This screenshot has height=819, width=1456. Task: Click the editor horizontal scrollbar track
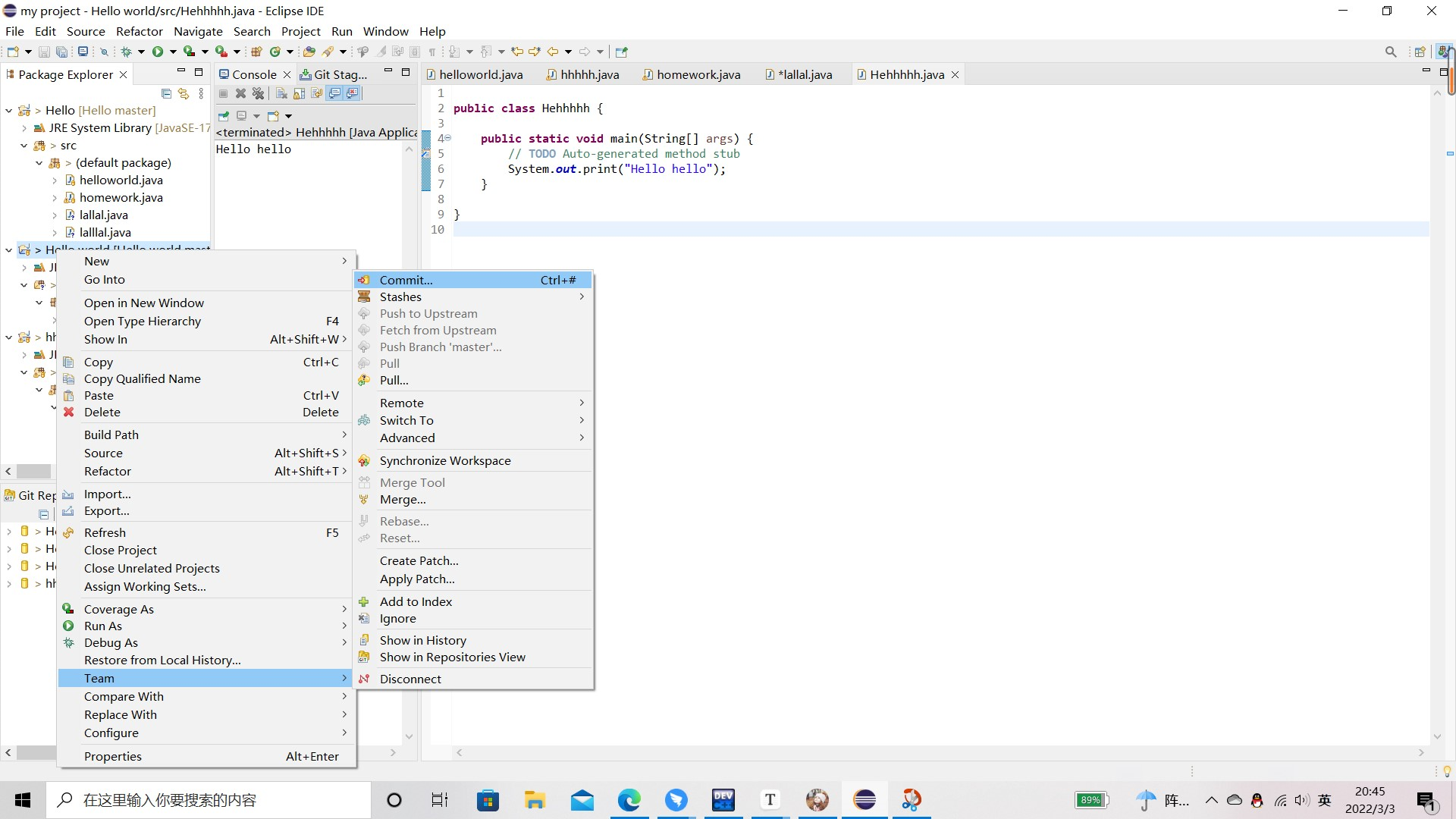click(940, 752)
